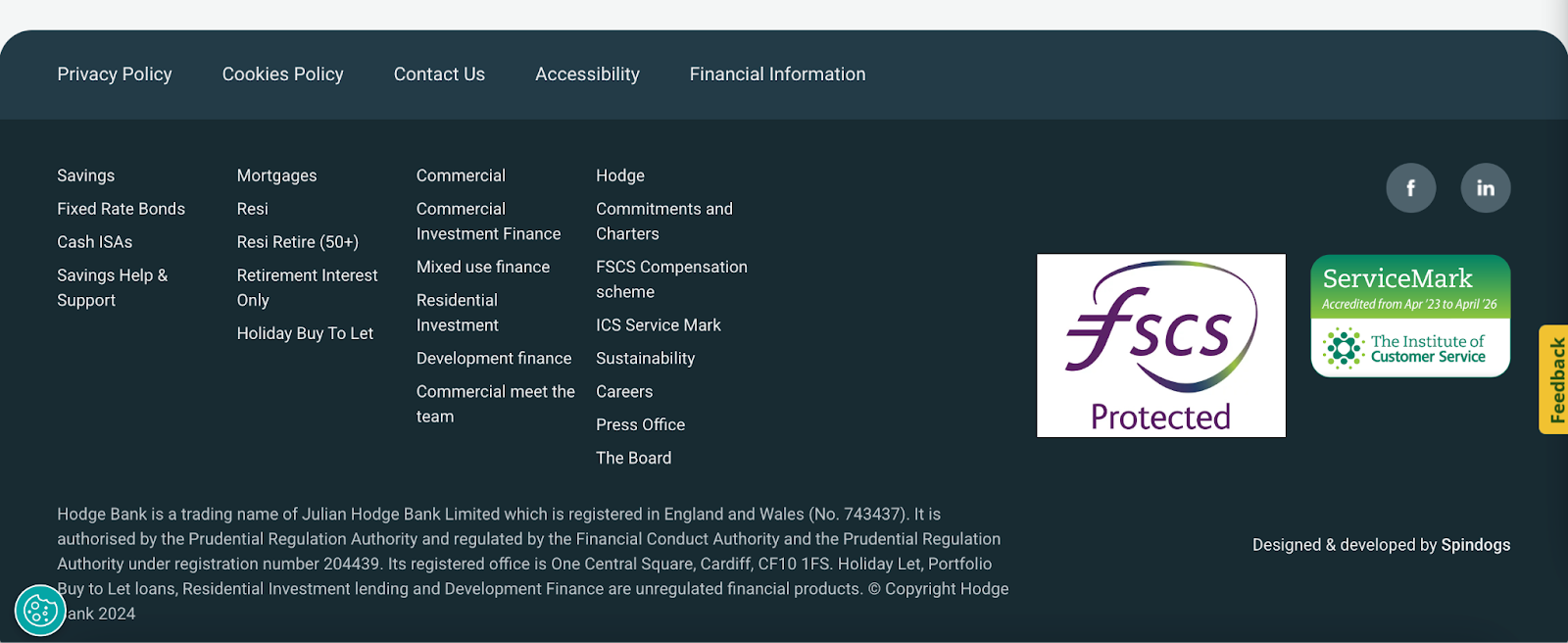1568x643 pixels.
Task: Open the Facebook social icon
Action: coord(1410,187)
